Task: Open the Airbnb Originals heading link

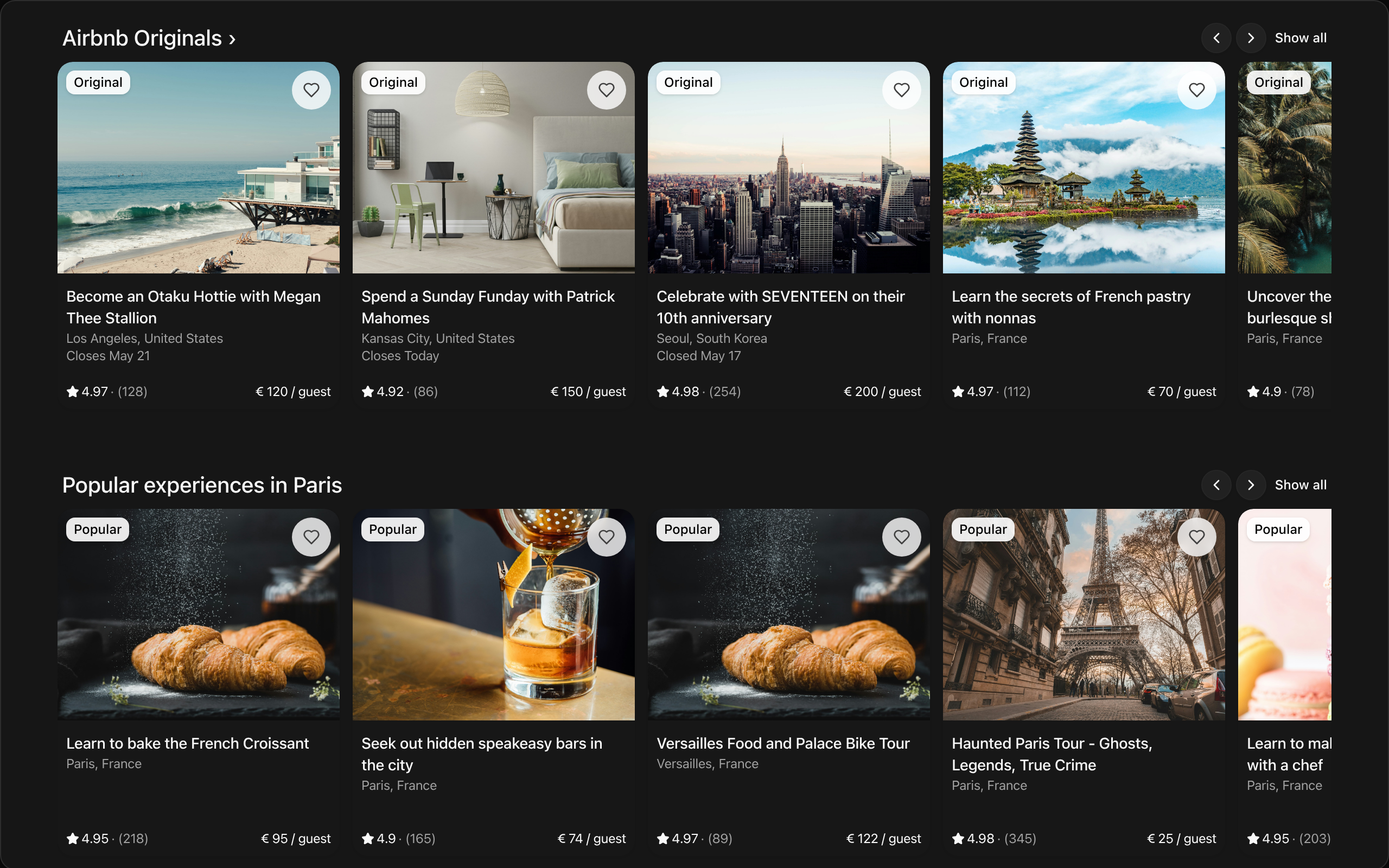Action: (x=149, y=39)
